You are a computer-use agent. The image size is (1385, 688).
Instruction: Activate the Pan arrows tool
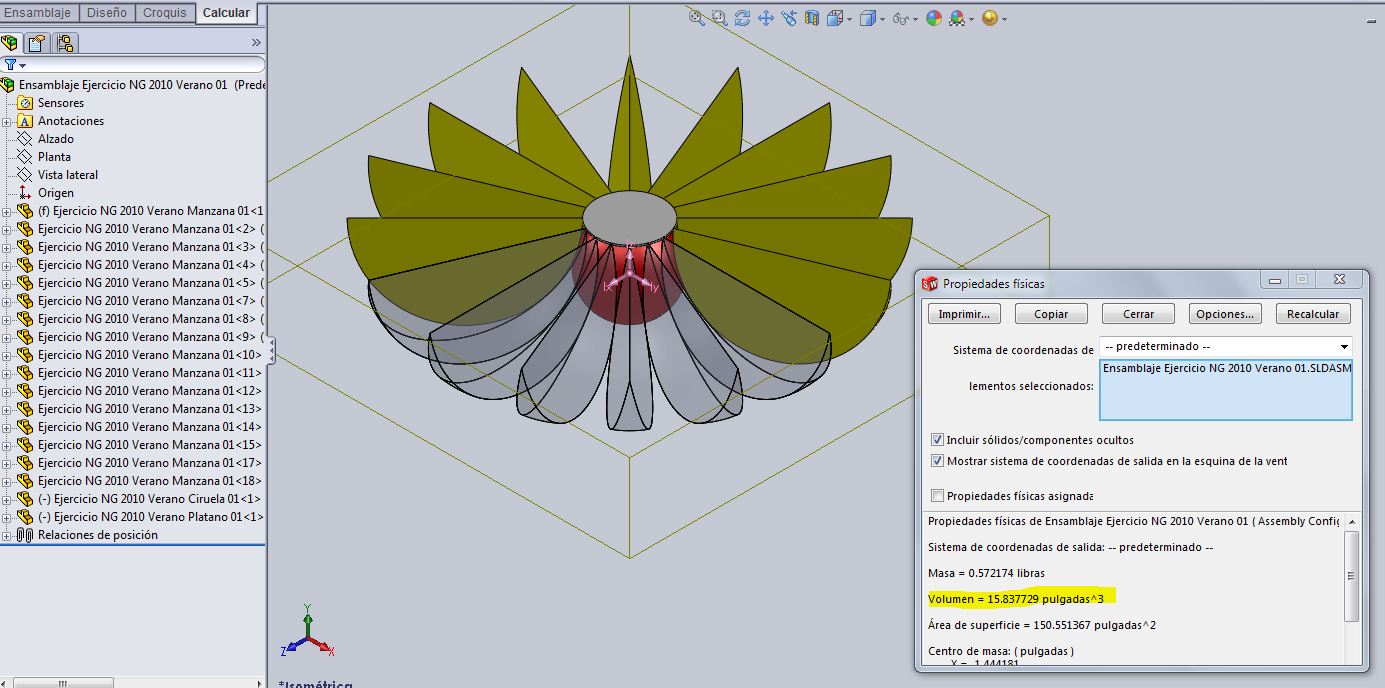point(766,18)
